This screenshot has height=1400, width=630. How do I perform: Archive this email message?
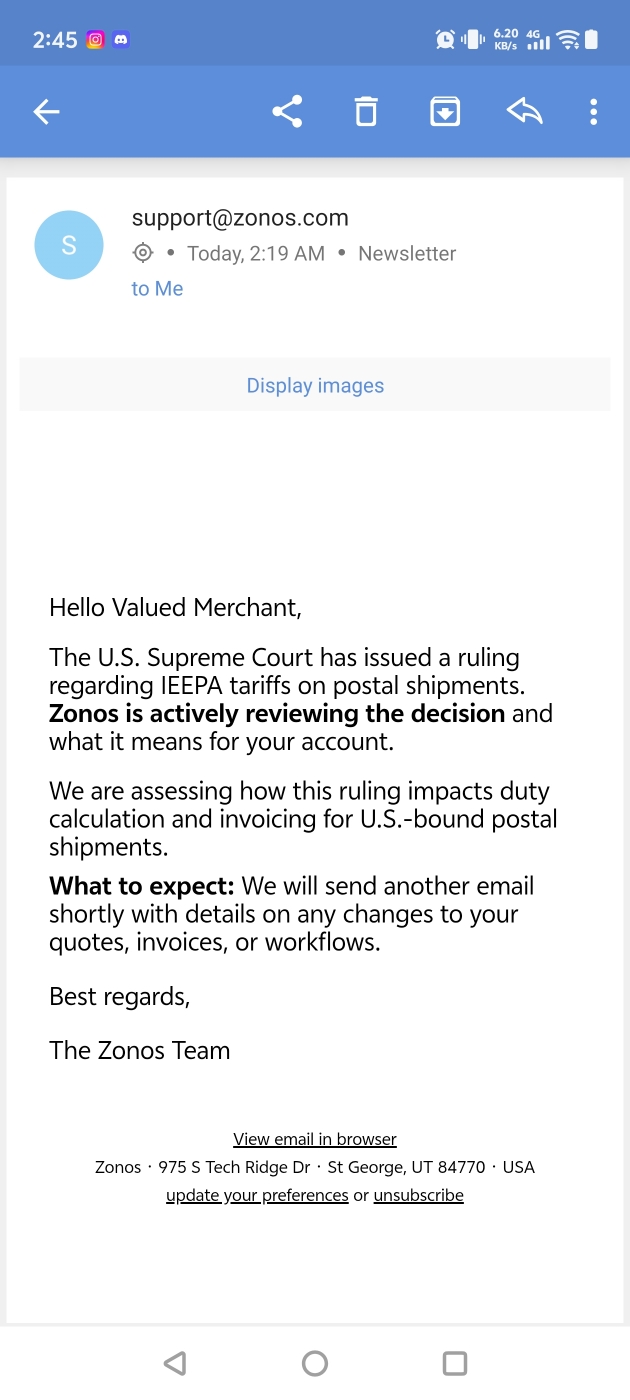pyautogui.click(x=444, y=112)
